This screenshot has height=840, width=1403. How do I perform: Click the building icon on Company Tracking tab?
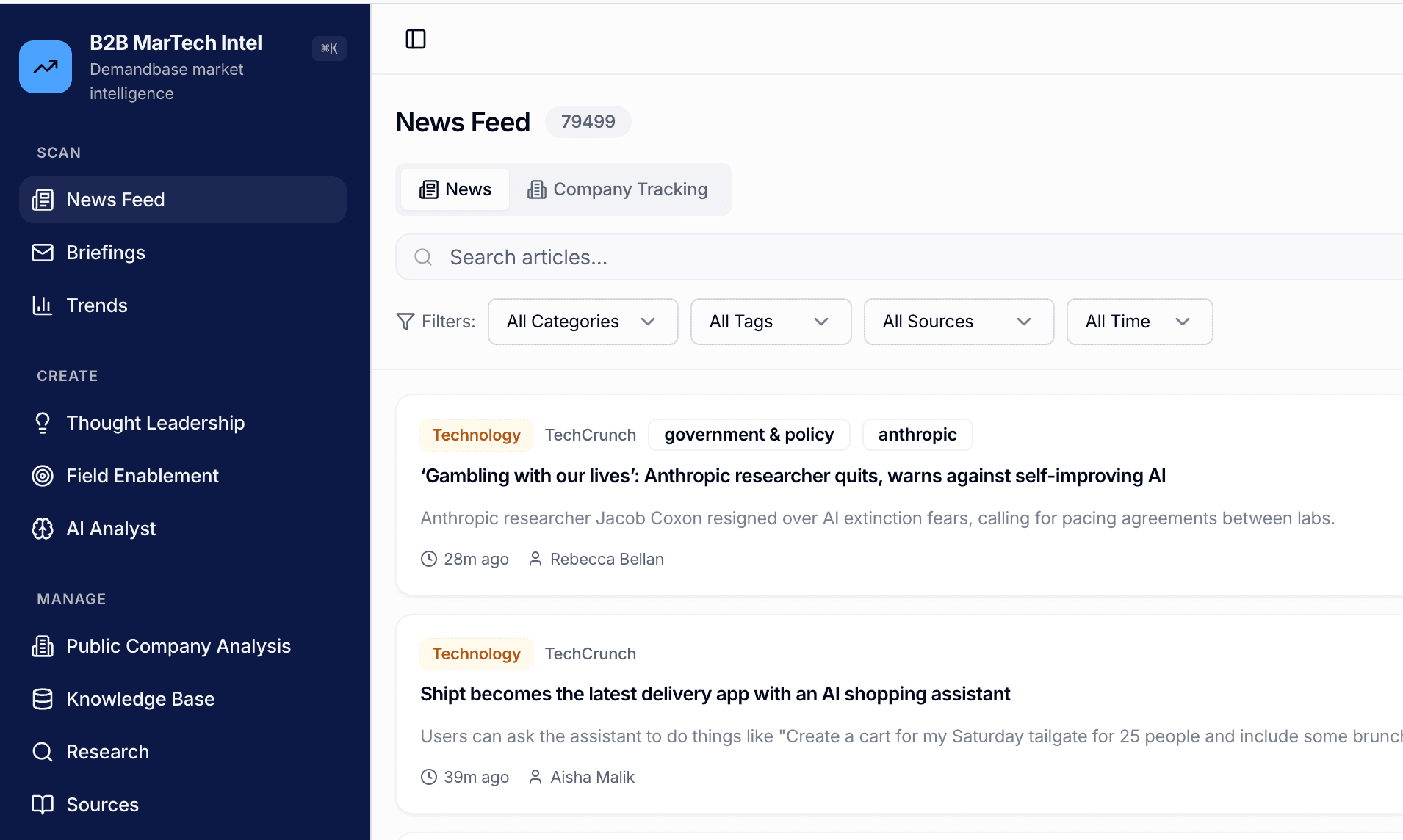[537, 189]
